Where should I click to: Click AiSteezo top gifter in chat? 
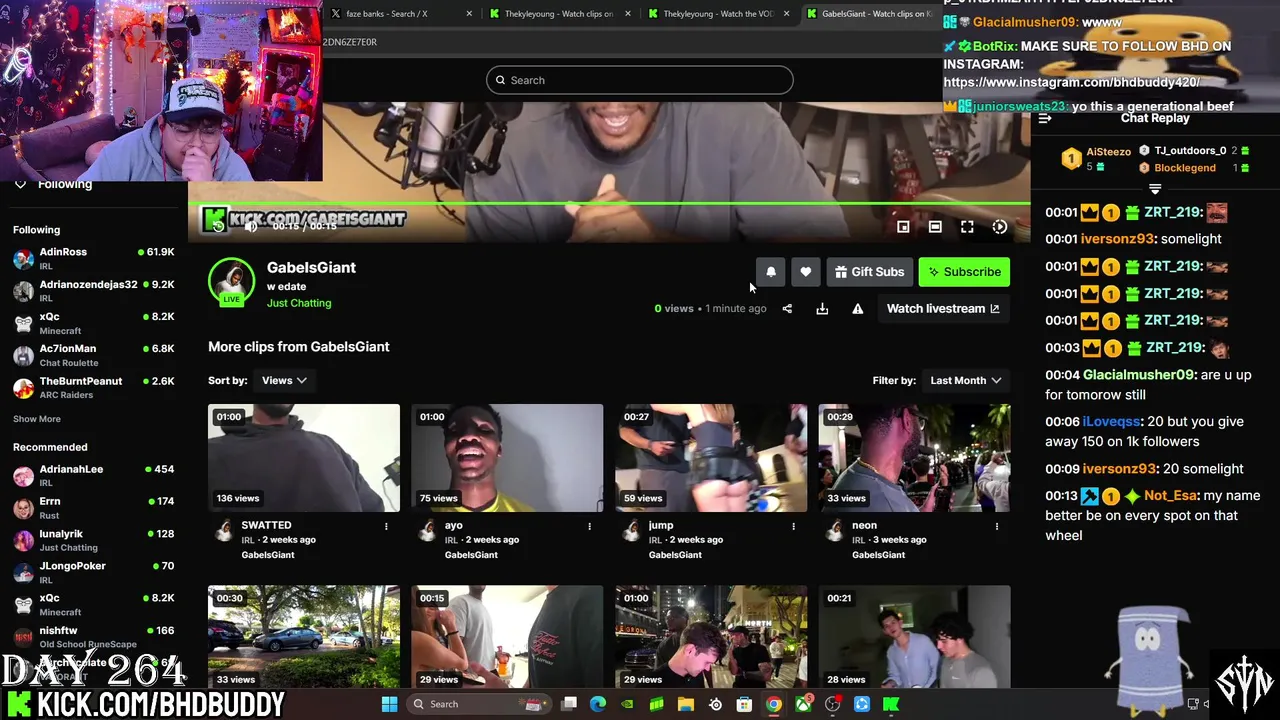pos(1108,152)
